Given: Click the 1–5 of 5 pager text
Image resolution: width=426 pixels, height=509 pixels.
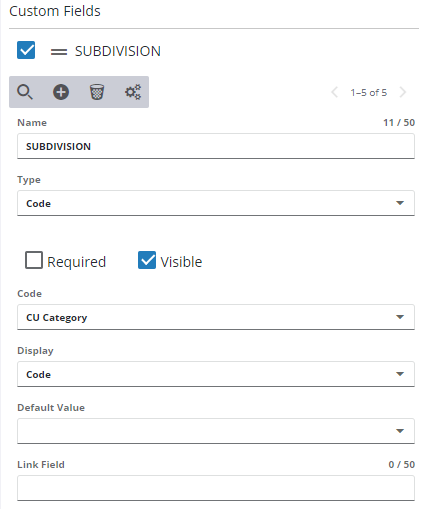Looking at the screenshot, I should [369, 92].
